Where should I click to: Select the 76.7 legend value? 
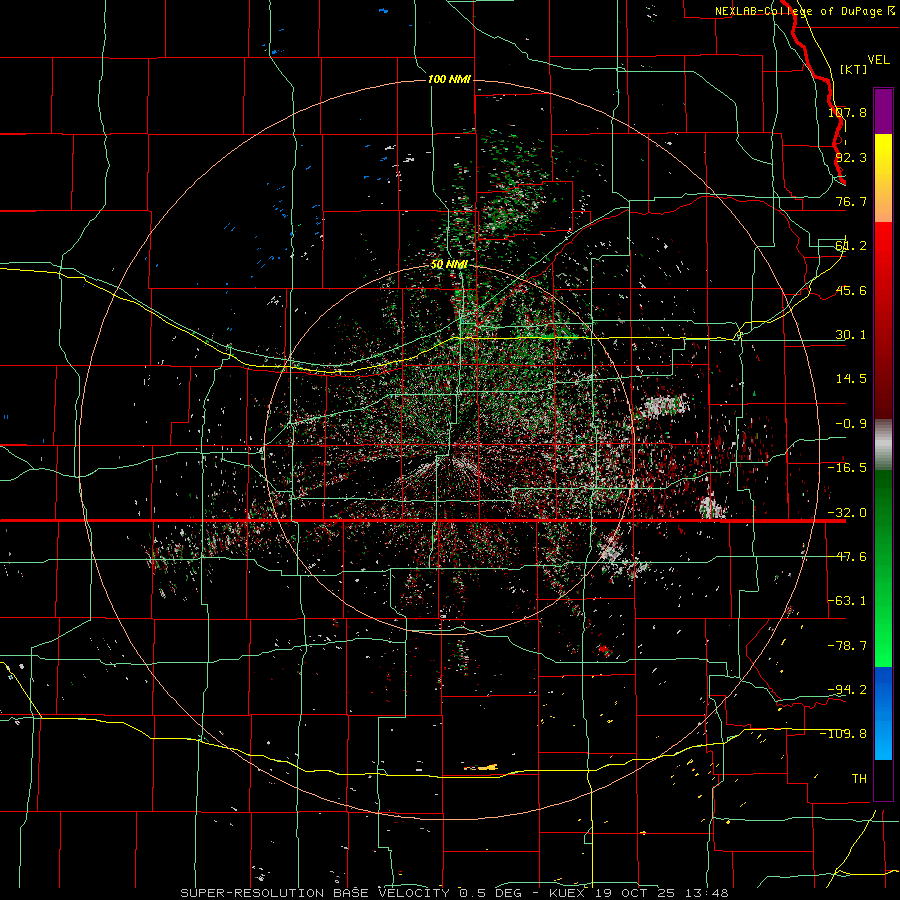pos(851,201)
